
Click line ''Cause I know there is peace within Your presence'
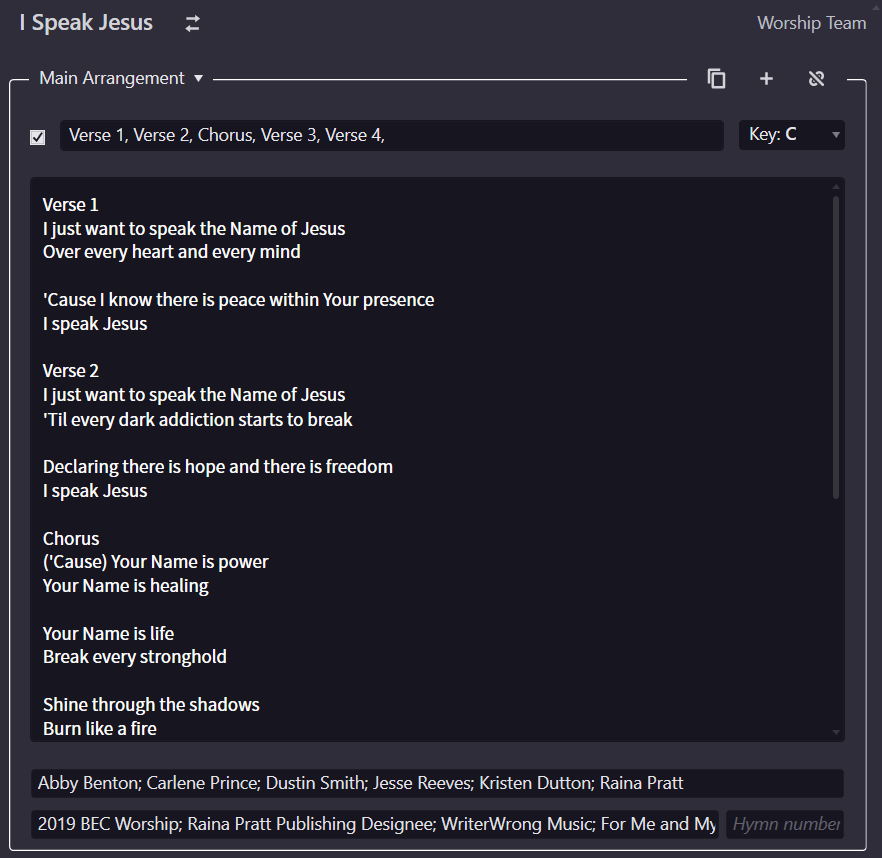click(x=238, y=300)
